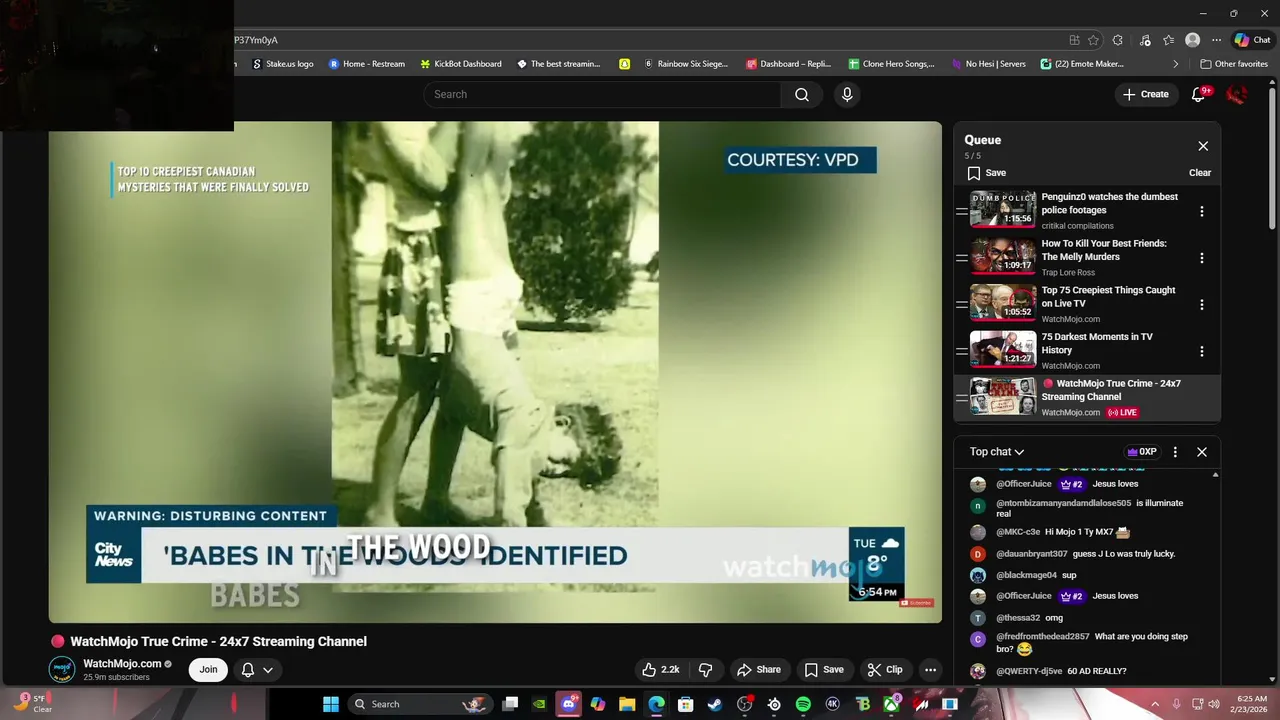The image size is (1280, 720).
Task: Open WatchMojo.com channel link
Action: point(122,664)
